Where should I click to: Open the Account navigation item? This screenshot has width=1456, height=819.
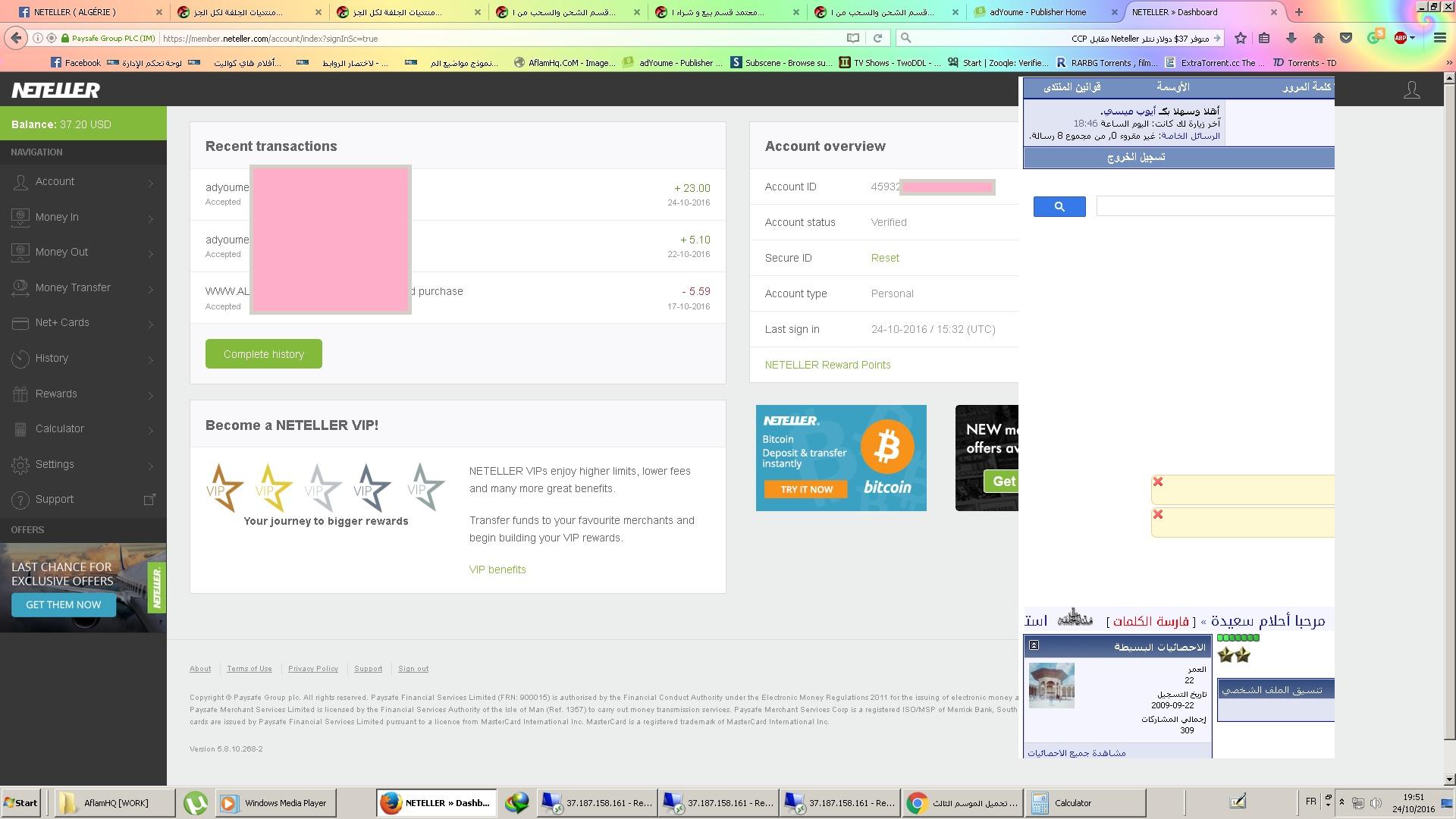(83, 182)
